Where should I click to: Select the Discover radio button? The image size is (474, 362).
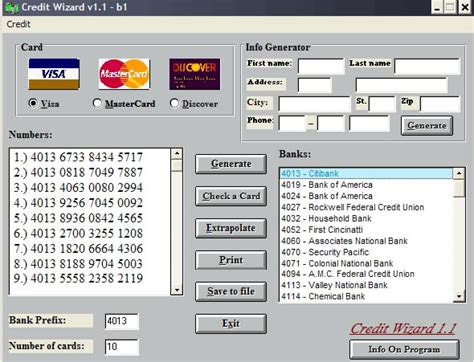[174, 103]
